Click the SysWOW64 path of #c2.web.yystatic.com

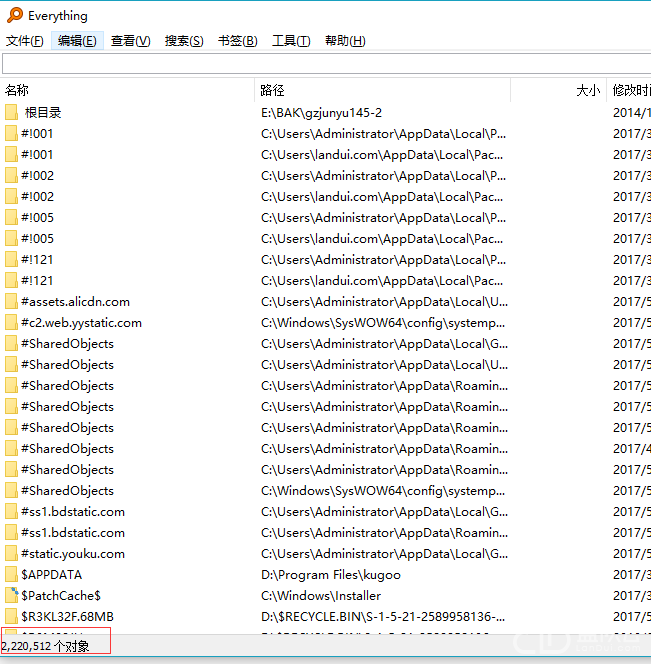383,323
